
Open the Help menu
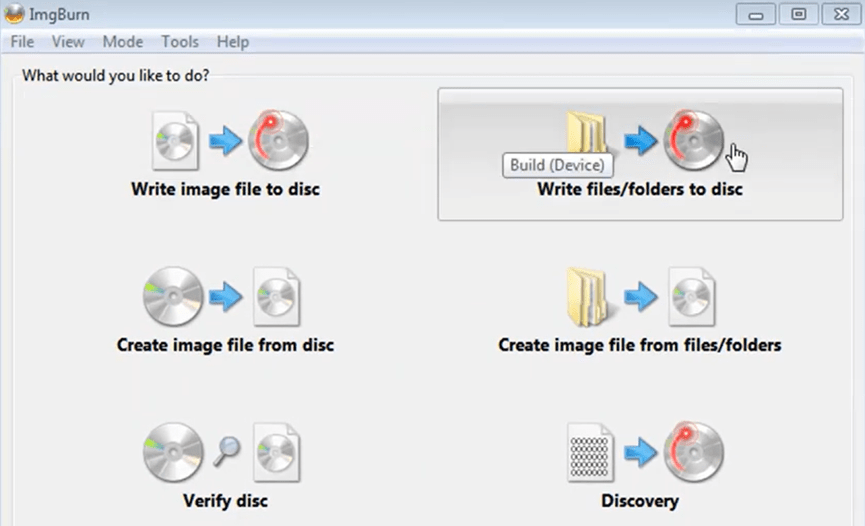tap(233, 42)
